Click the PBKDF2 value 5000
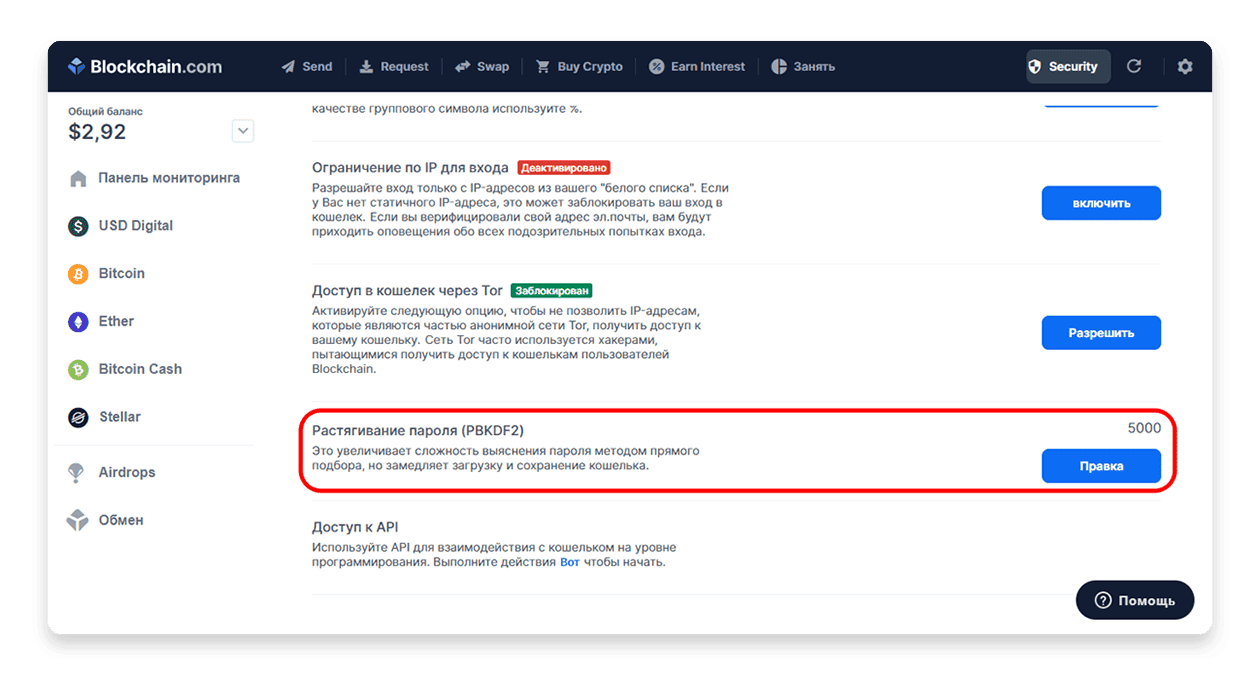 (x=1144, y=428)
